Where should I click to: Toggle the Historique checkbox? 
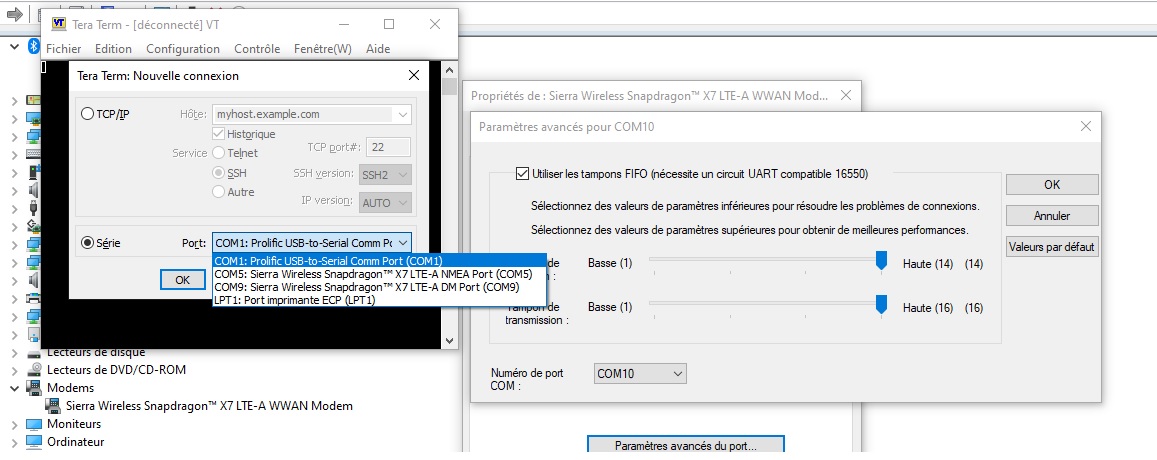tap(218, 134)
